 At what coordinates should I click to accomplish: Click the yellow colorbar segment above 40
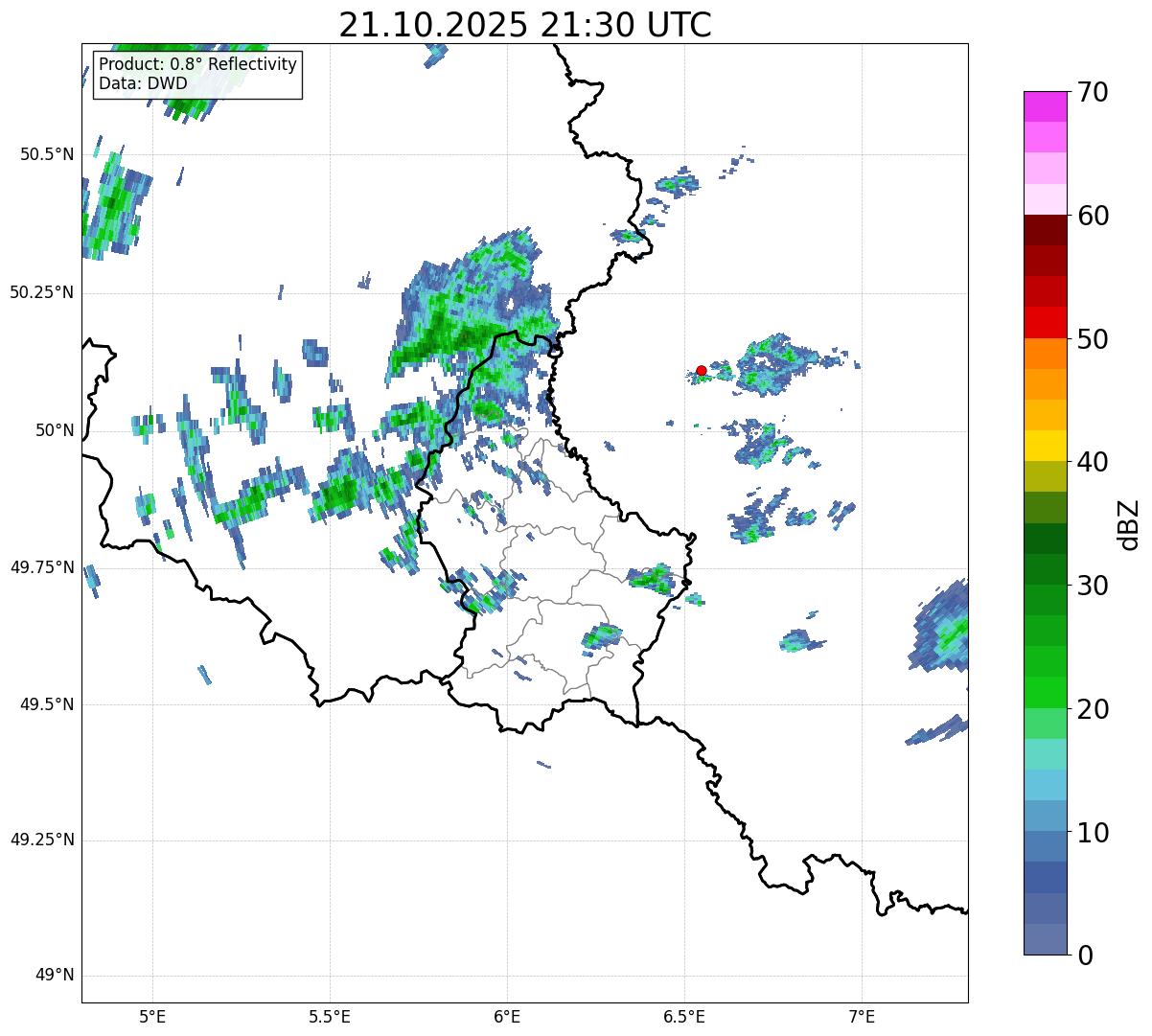coord(1046,446)
